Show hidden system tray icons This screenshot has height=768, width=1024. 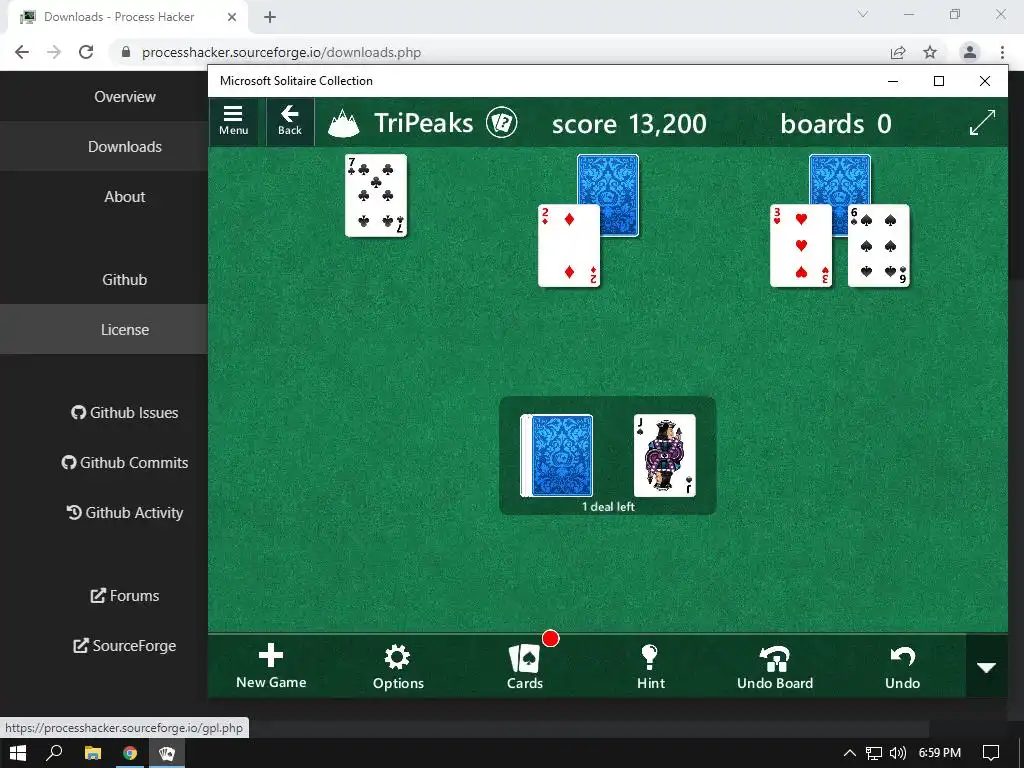(x=850, y=753)
